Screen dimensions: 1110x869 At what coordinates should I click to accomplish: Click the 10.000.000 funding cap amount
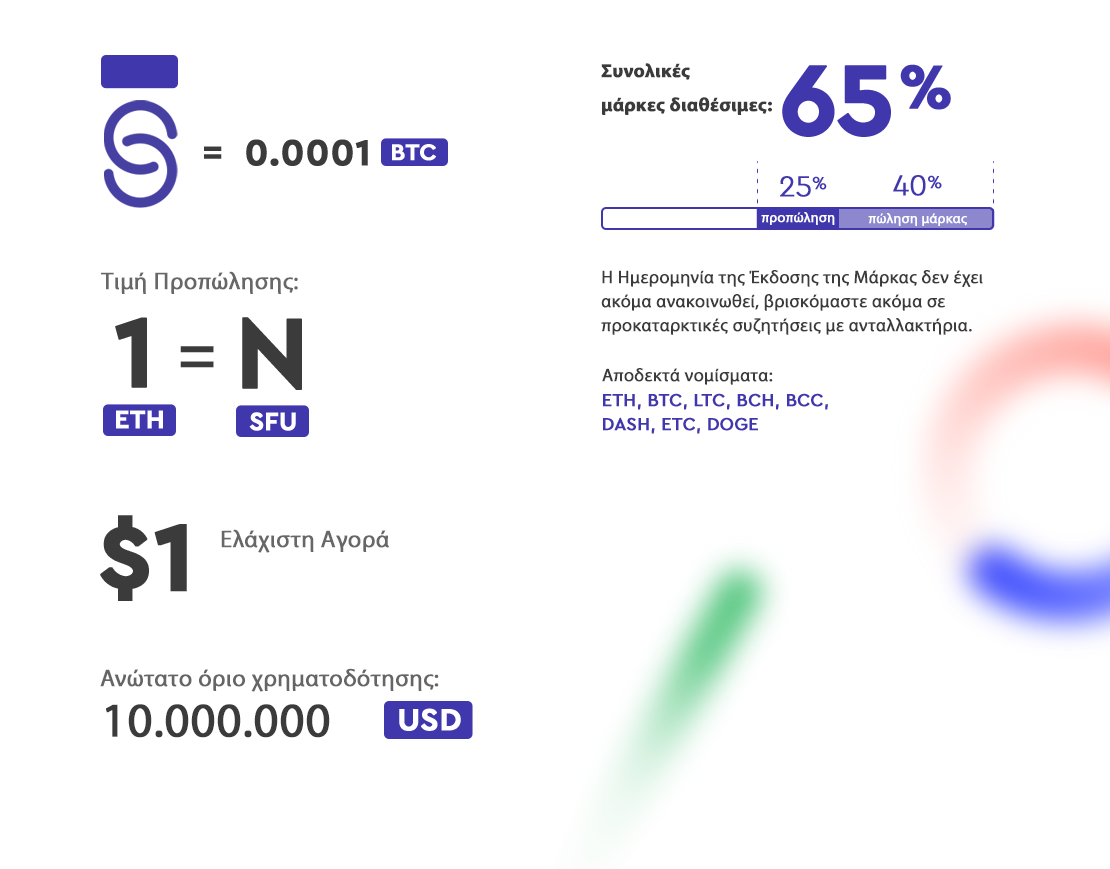(x=217, y=721)
